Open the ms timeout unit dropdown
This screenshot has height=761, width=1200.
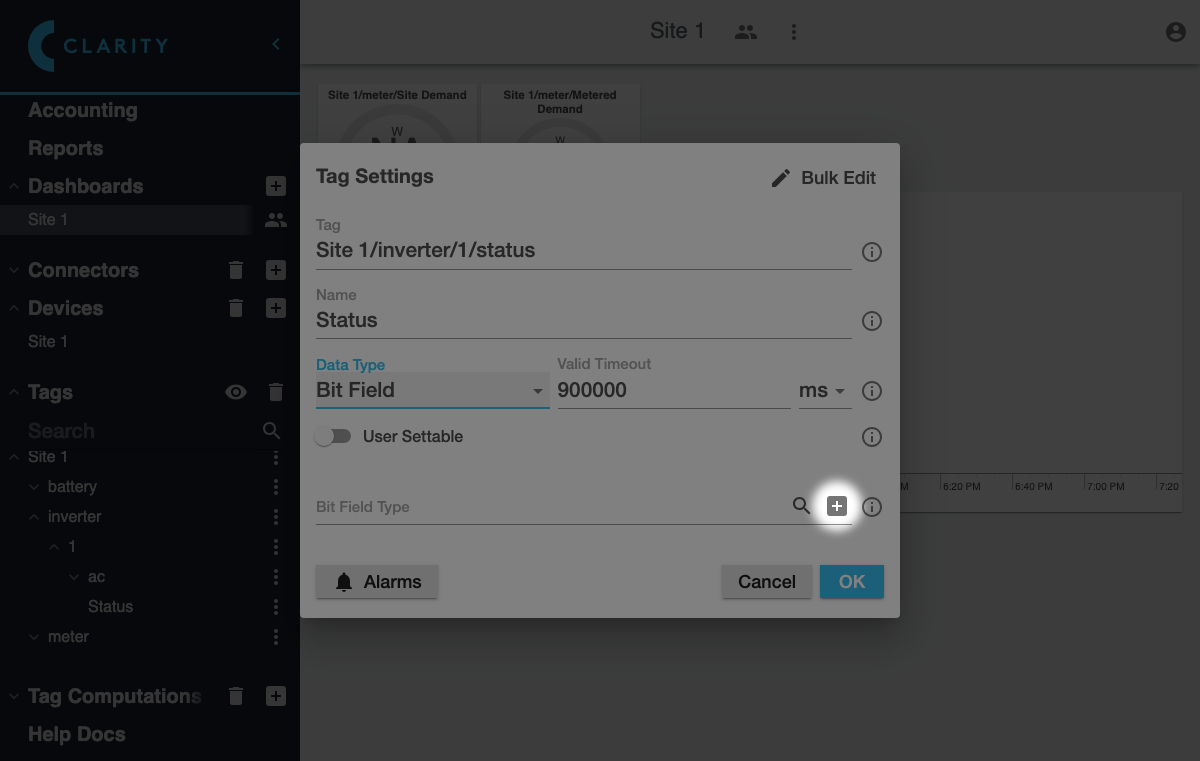tap(823, 391)
